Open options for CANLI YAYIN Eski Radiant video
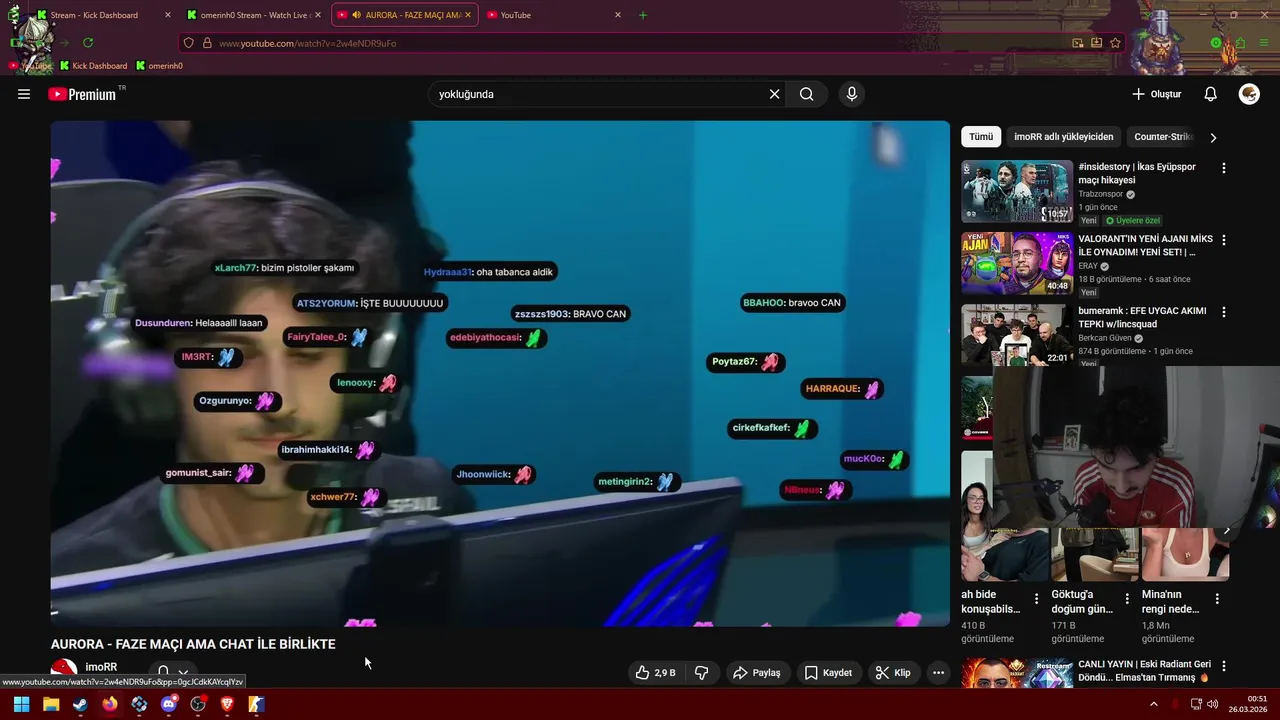This screenshot has width=1280, height=720. pyautogui.click(x=1223, y=666)
